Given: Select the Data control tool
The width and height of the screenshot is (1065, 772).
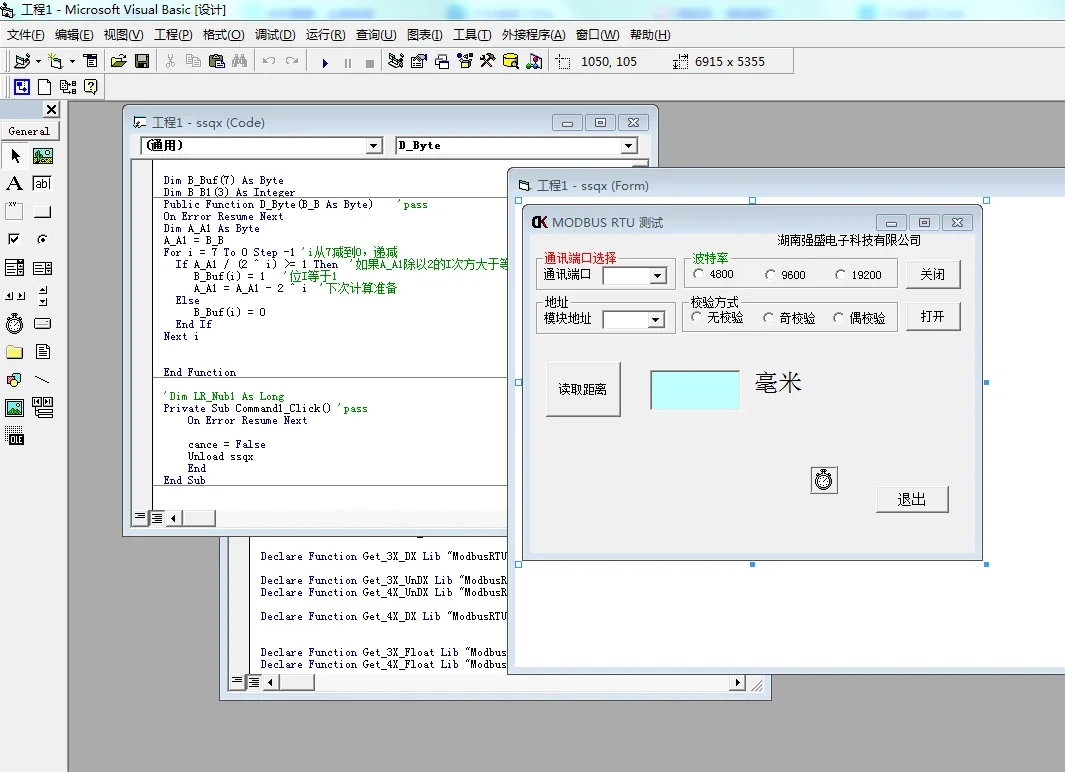Looking at the screenshot, I should [43, 408].
